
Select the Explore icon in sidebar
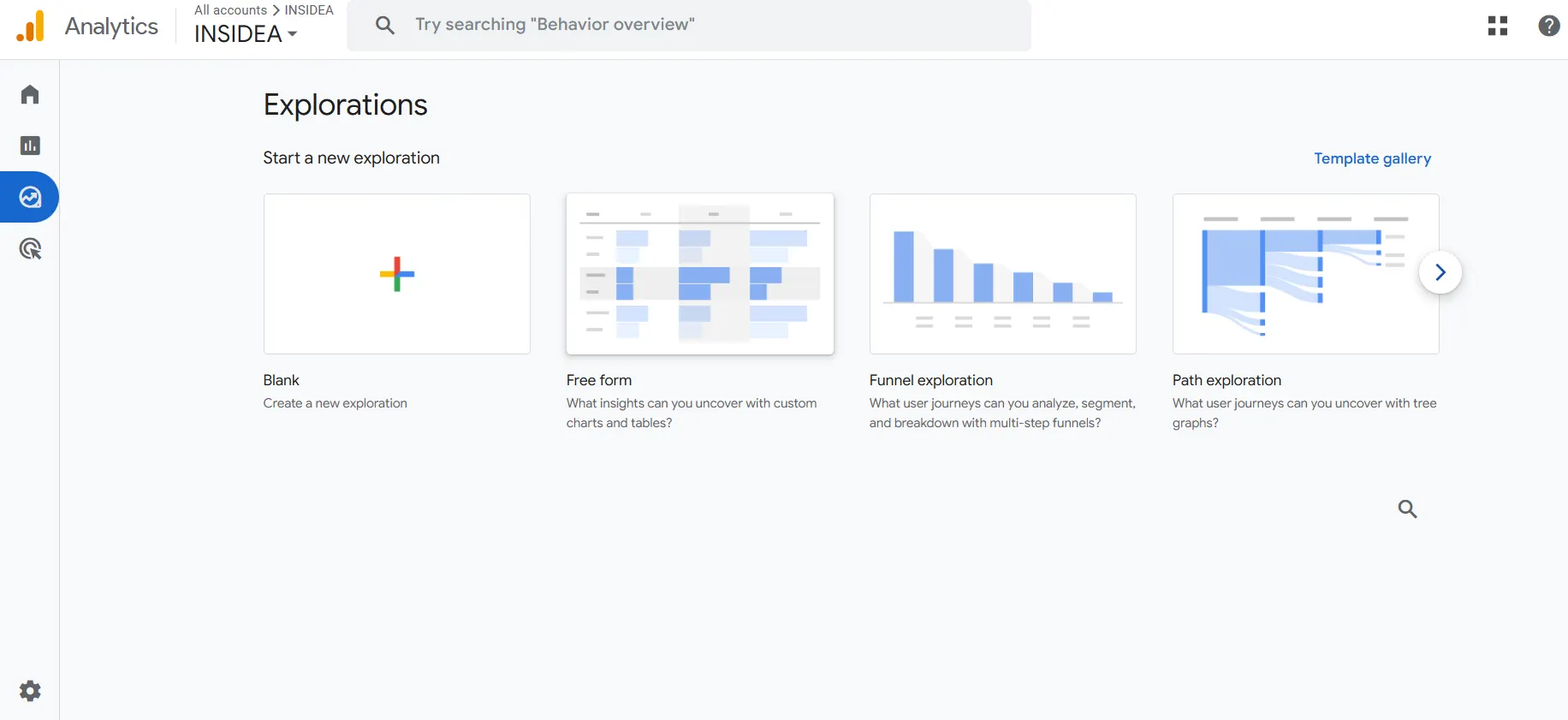coord(30,197)
